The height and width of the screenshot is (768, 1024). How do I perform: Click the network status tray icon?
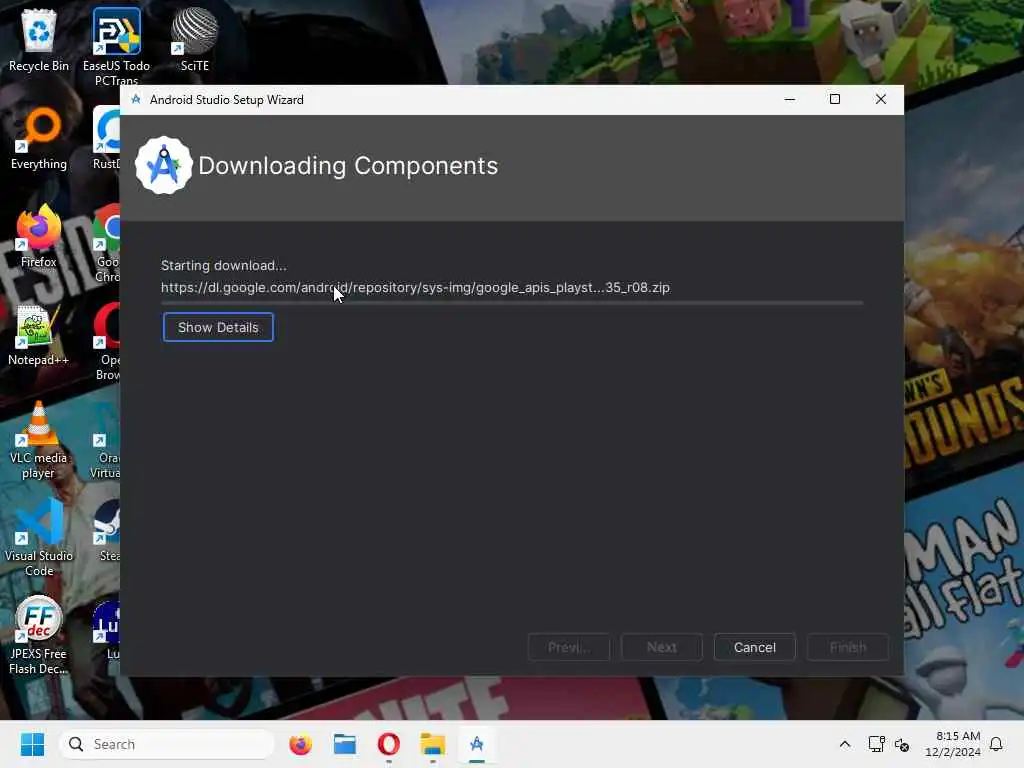[x=876, y=744]
